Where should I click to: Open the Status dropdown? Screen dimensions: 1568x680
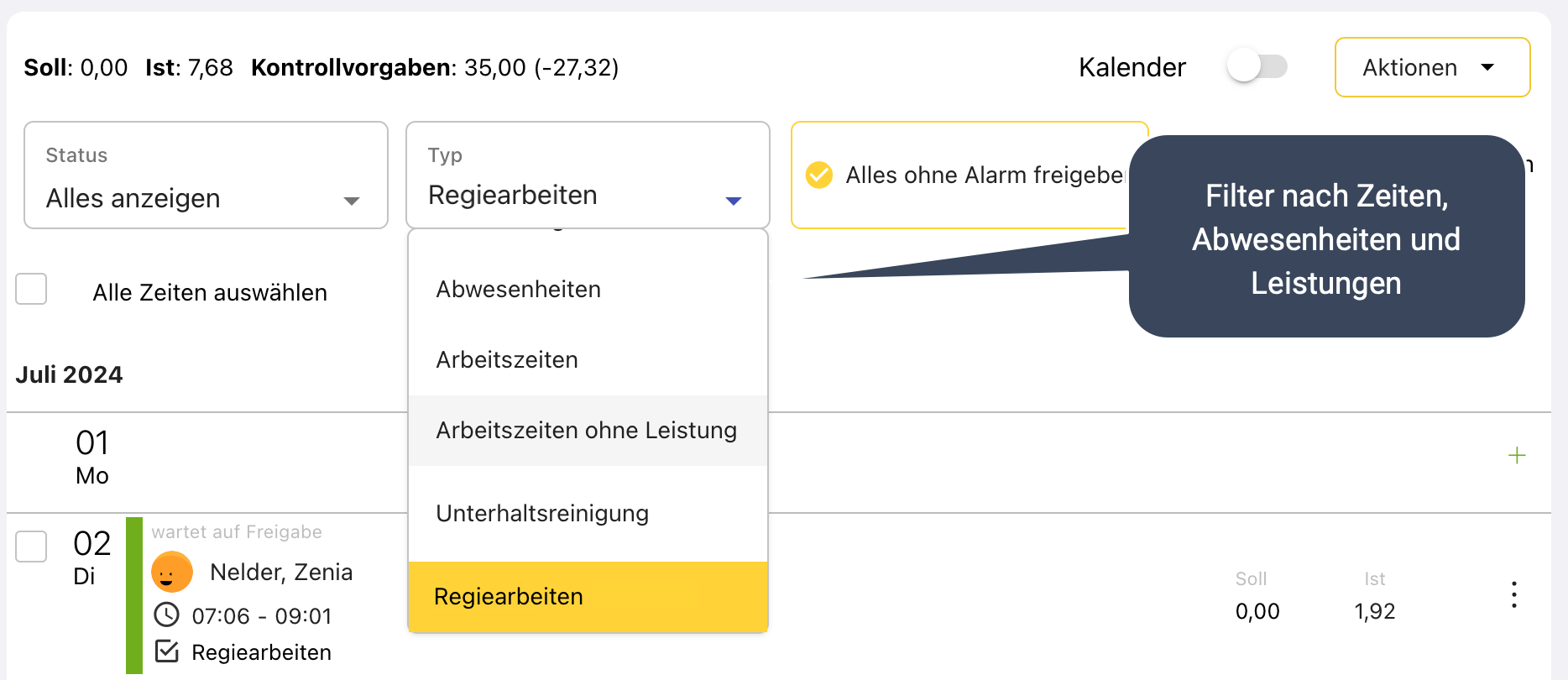[206, 175]
